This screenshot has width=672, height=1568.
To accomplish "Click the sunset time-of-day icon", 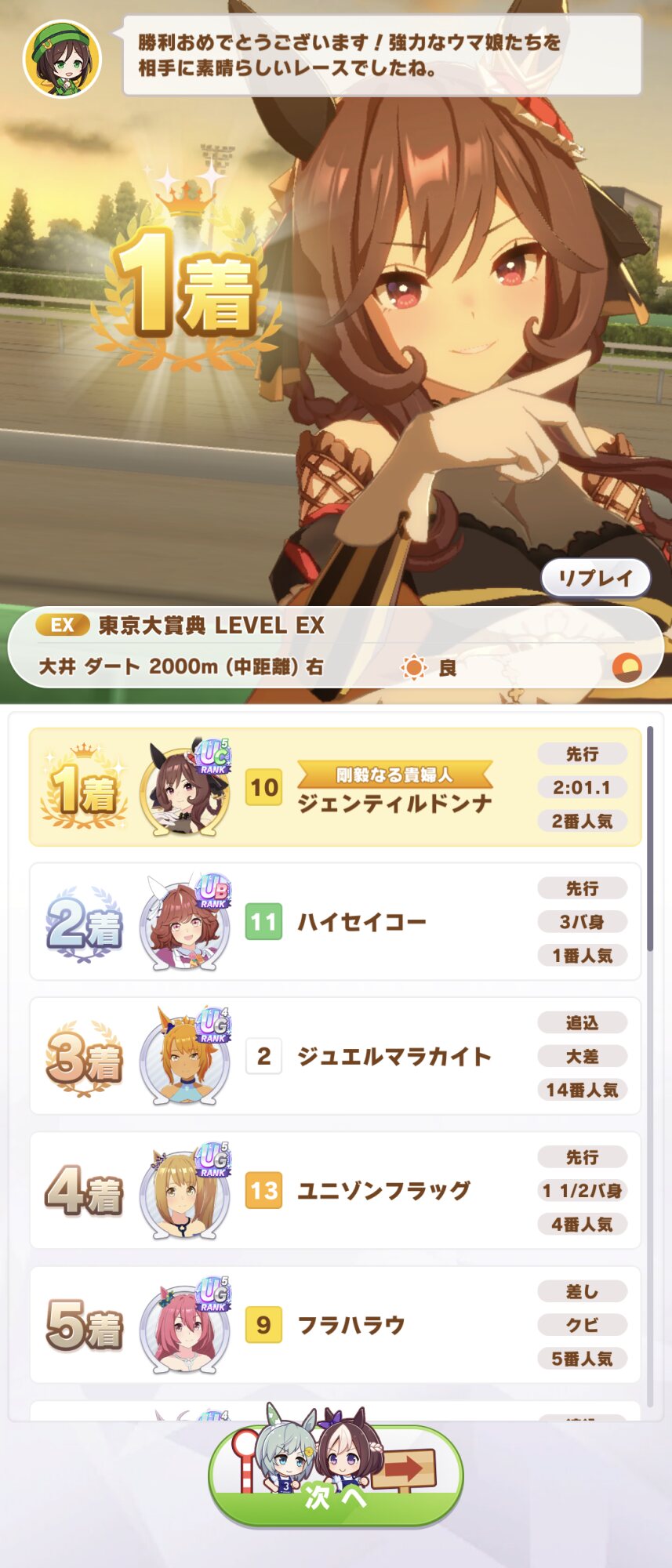I will 627,667.
